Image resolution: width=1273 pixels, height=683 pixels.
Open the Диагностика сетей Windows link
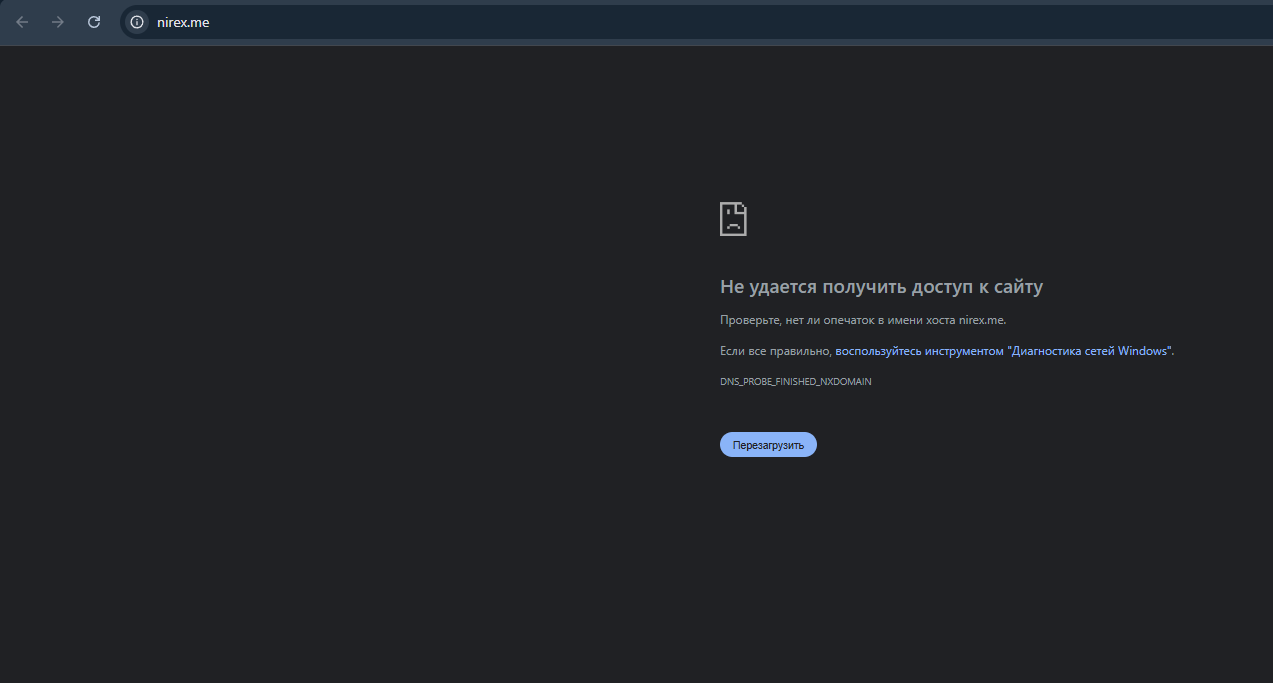pos(1088,351)
